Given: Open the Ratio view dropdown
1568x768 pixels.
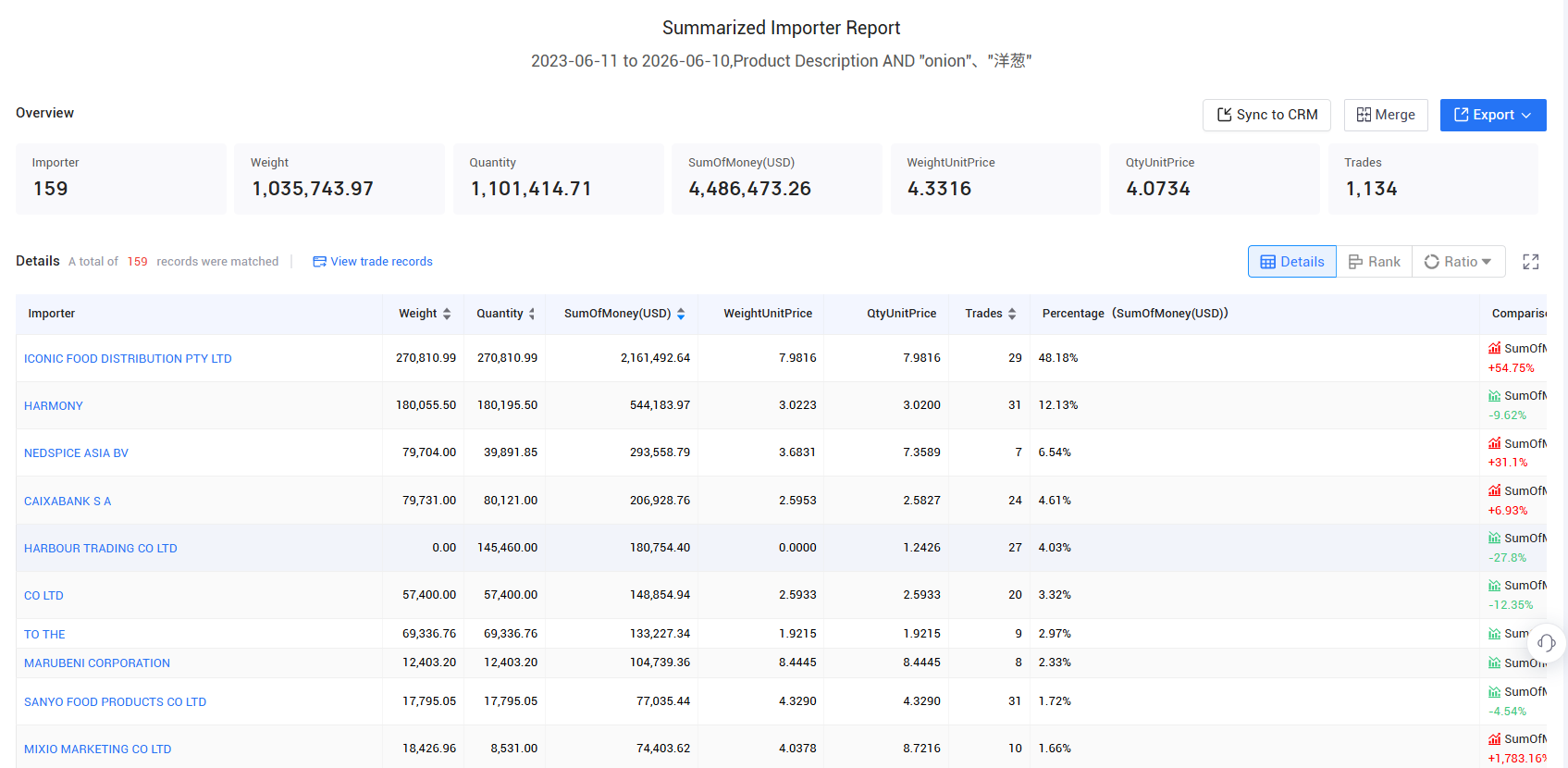Looking at the screenshot, I should click(1459, 262).
